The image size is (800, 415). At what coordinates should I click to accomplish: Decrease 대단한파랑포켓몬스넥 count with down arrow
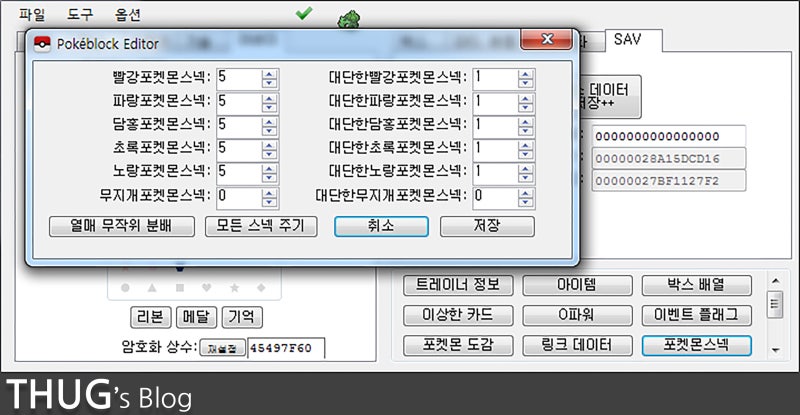(x=525, y=107)
